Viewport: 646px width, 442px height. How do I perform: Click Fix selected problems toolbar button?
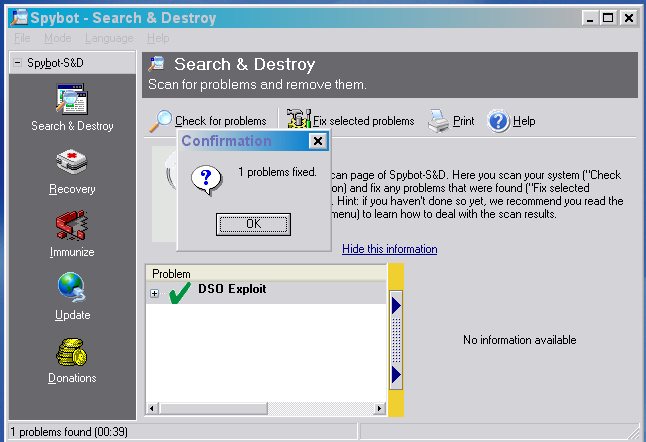(299, 121)
